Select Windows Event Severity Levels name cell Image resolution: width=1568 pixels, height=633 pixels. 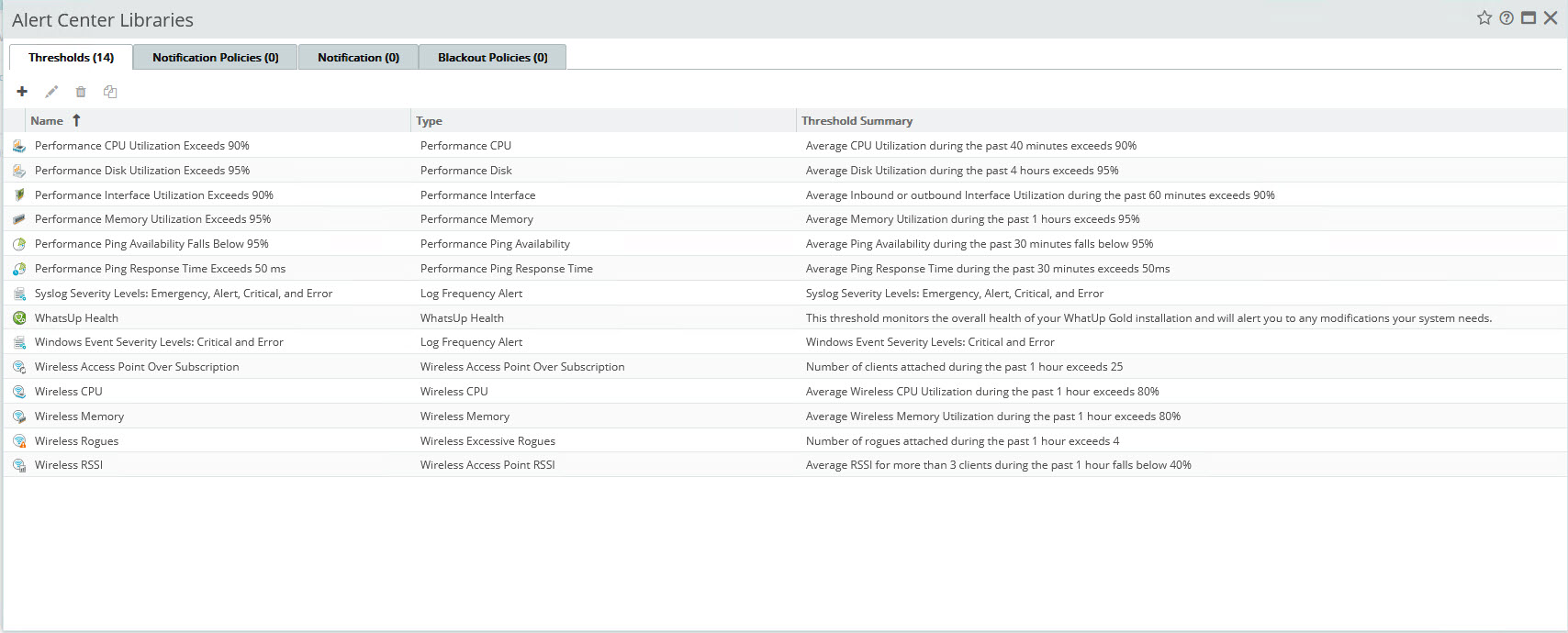click(x=159, y=342)
